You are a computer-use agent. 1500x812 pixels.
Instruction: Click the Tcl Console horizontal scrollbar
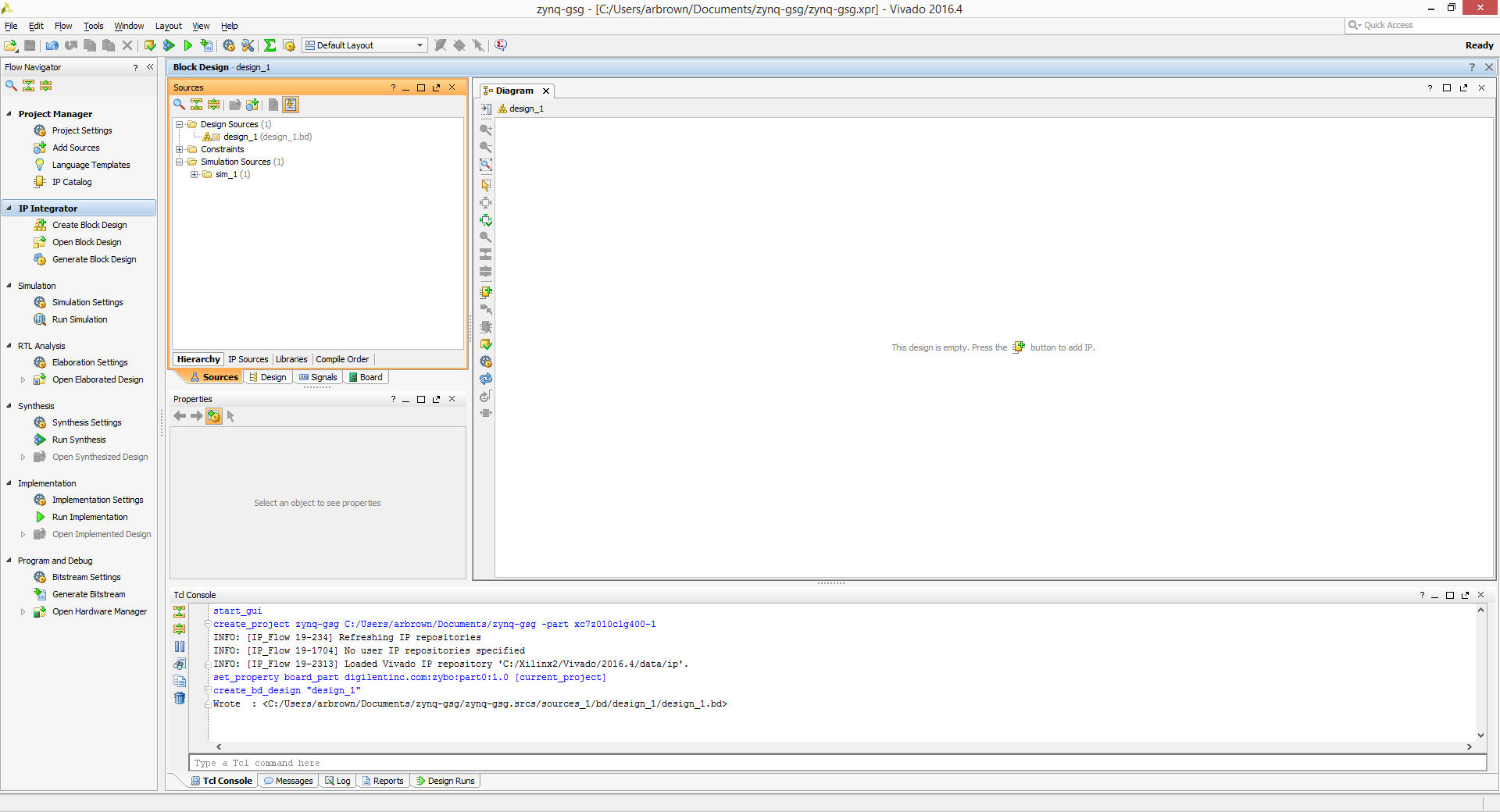pos(844,746)
